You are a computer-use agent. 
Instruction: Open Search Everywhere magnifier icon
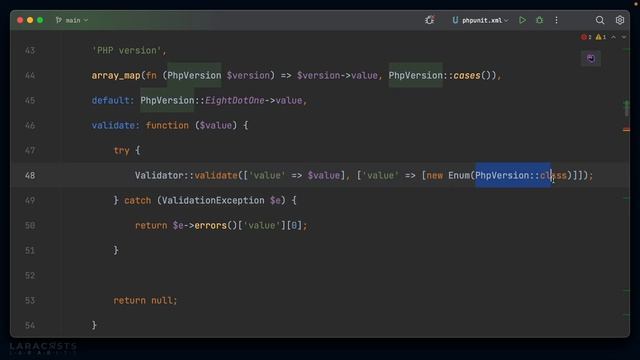tap(600, 20)
